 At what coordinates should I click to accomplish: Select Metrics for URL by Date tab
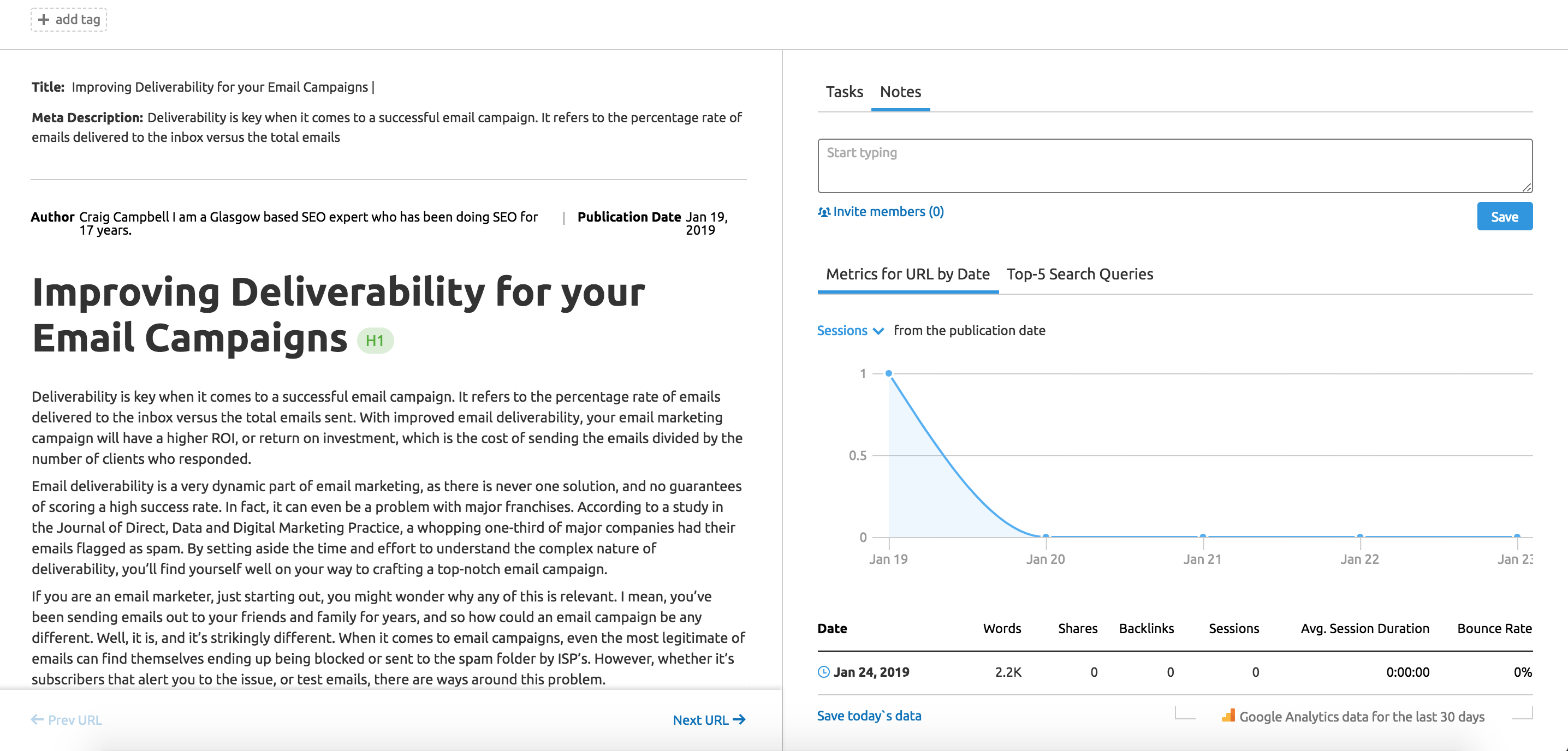coord(907,274)
